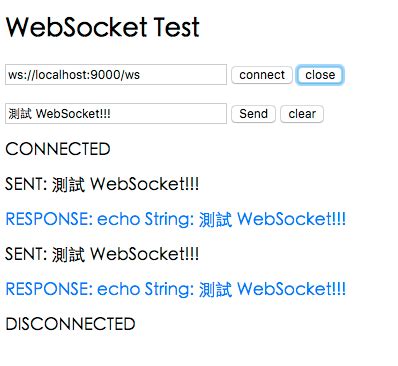Viewport: 398px width, 366px height.
Task: Clear the message log
Action: (302, 114)
